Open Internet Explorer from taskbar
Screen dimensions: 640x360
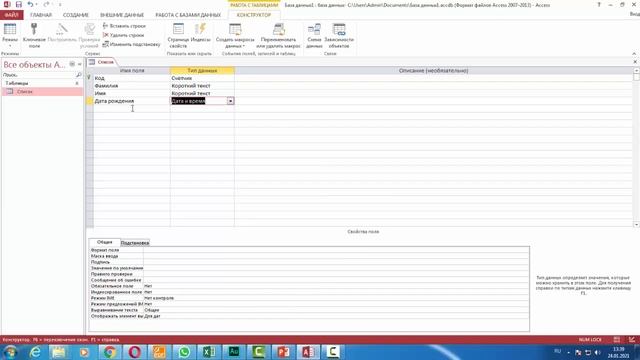point(35,352)
